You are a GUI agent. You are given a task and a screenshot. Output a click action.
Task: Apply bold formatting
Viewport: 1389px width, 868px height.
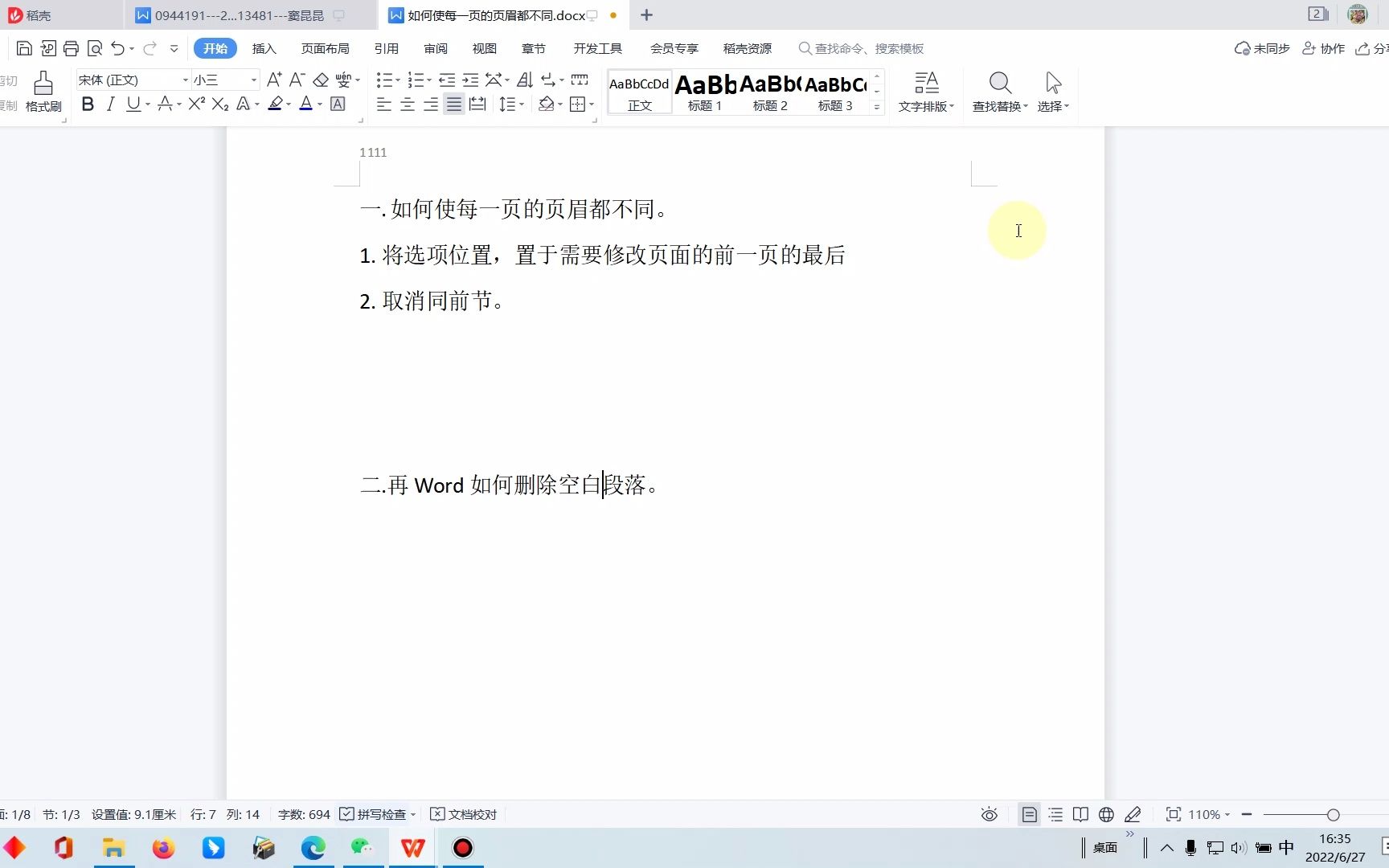tap(88, 104)
